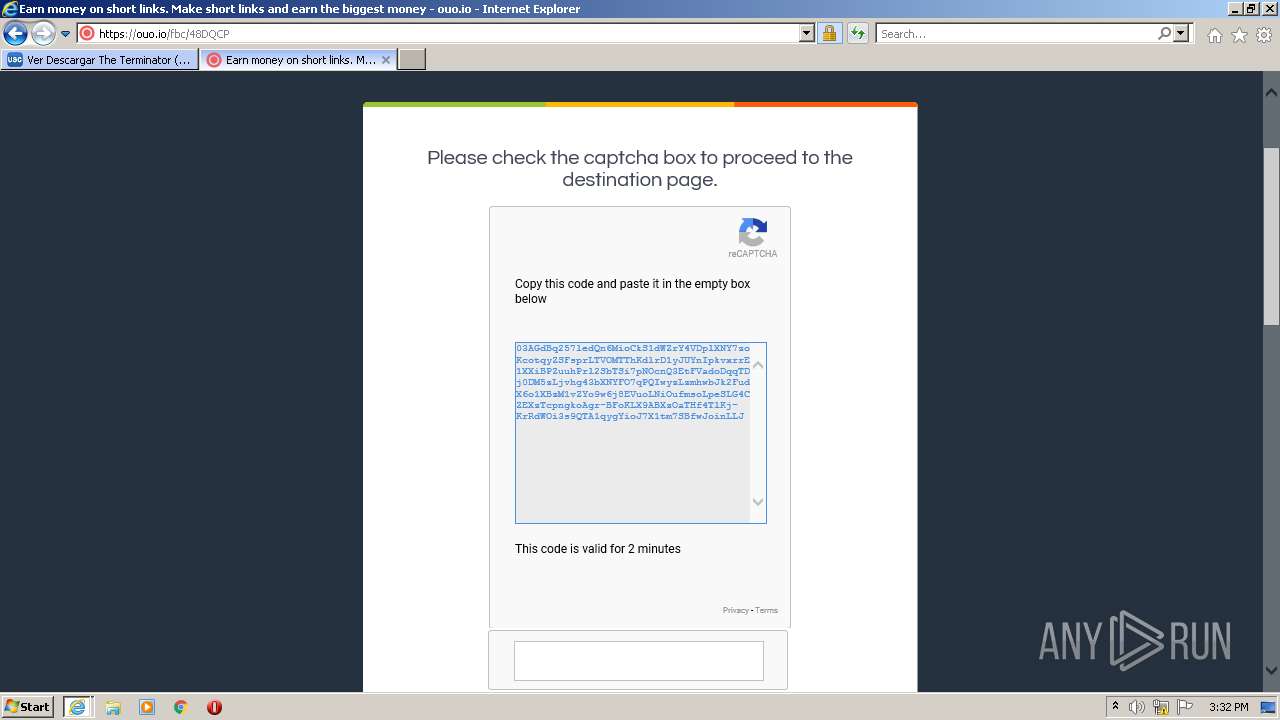
Task: Focus the Search box in toolbar
Action: point(1016,34)
